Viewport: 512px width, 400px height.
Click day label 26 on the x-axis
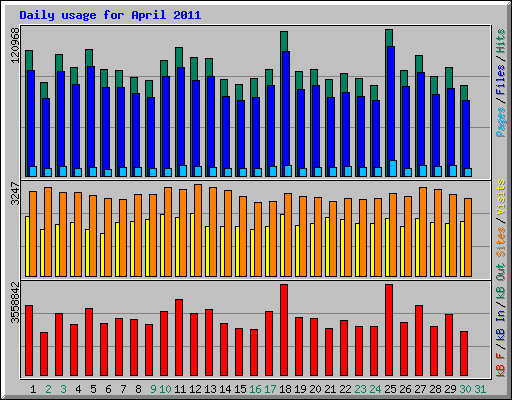point(405,389)
